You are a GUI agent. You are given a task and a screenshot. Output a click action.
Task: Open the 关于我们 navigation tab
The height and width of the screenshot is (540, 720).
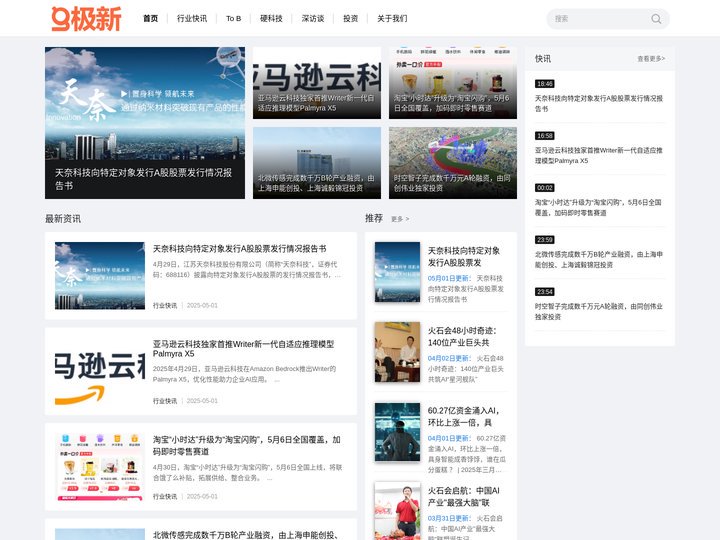pyautogui.click(x=392, y=18)
